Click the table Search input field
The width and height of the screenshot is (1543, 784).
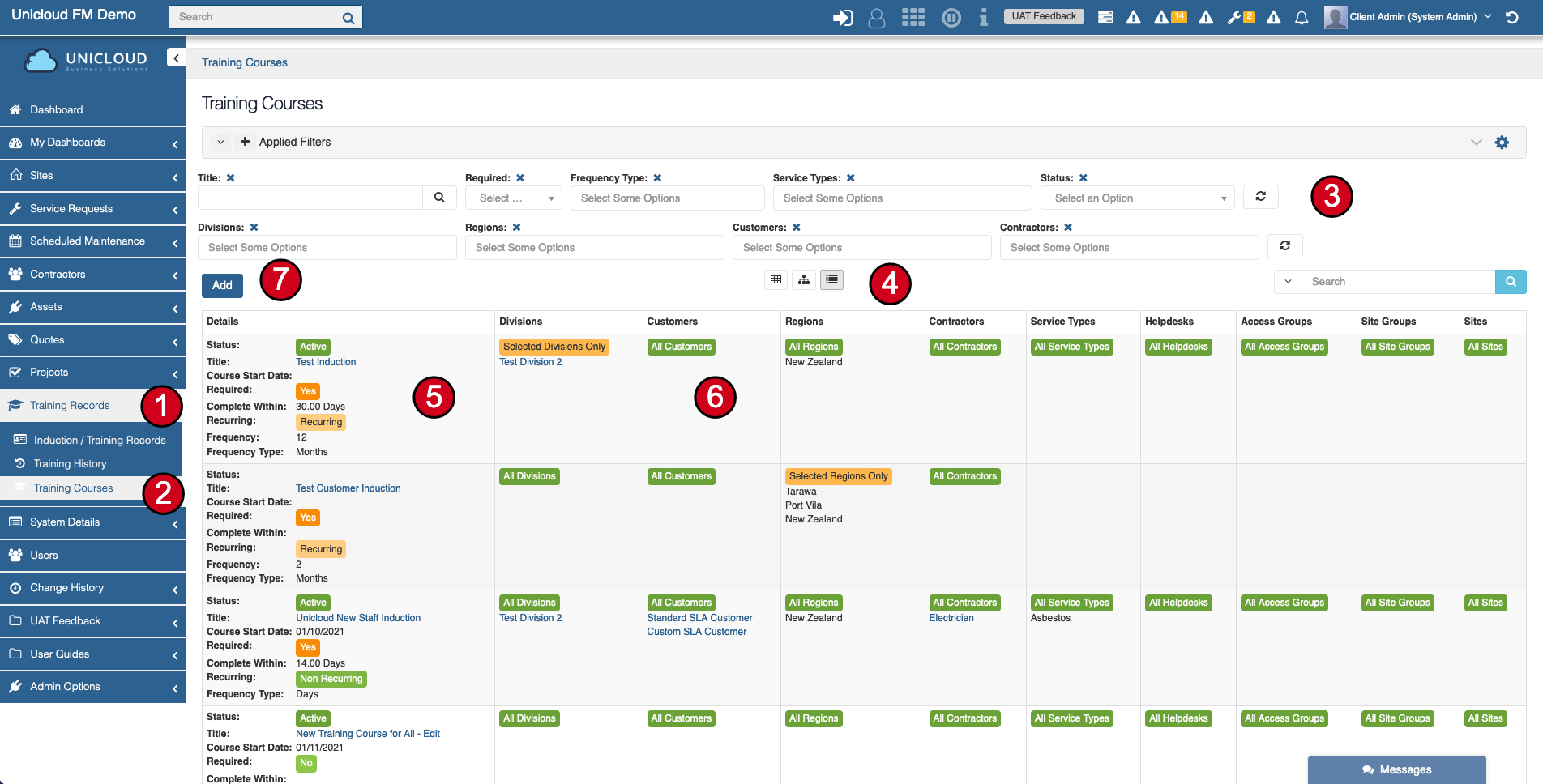click(1398, 282)
